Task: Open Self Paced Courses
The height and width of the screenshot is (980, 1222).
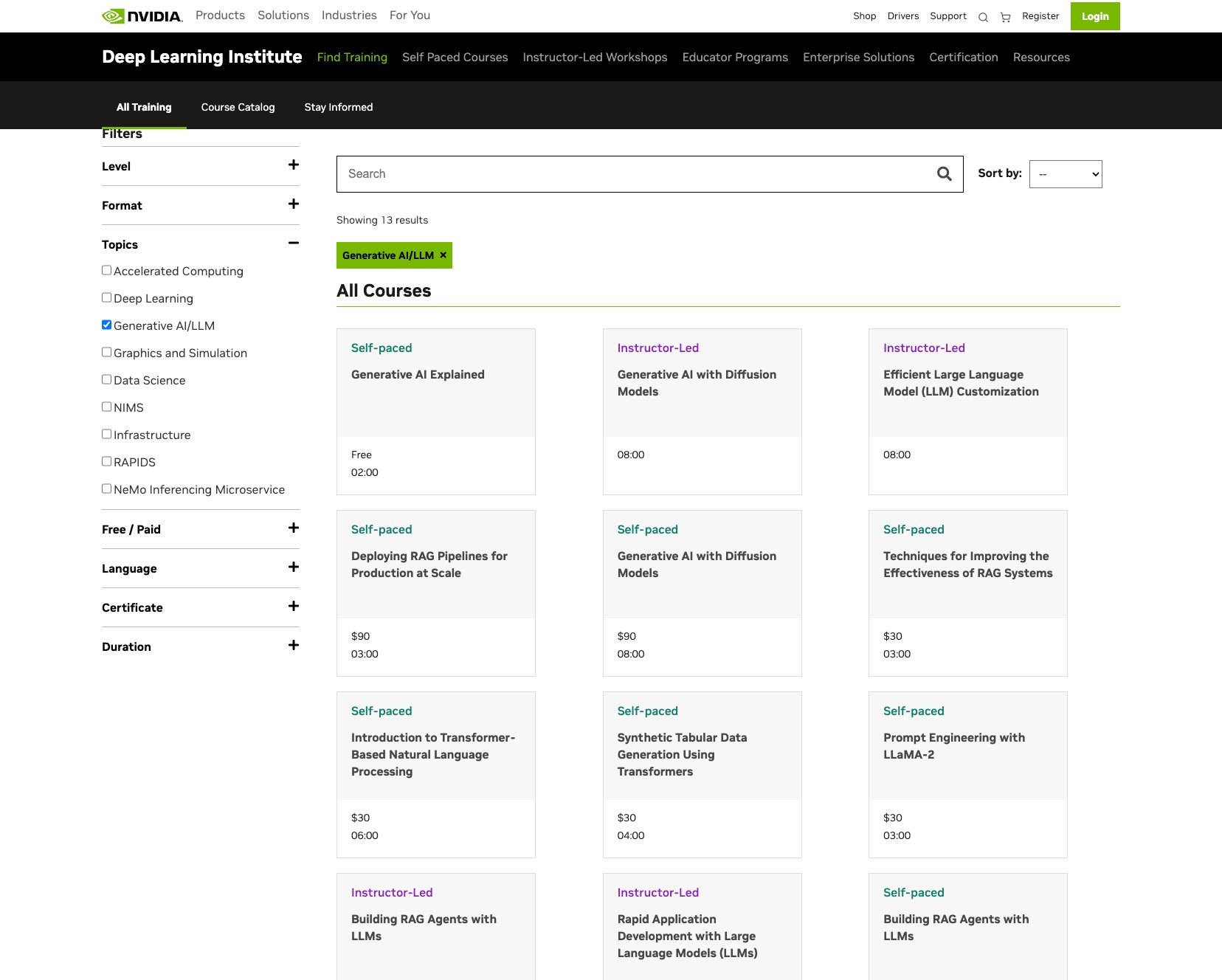Action: pos(455,57)
